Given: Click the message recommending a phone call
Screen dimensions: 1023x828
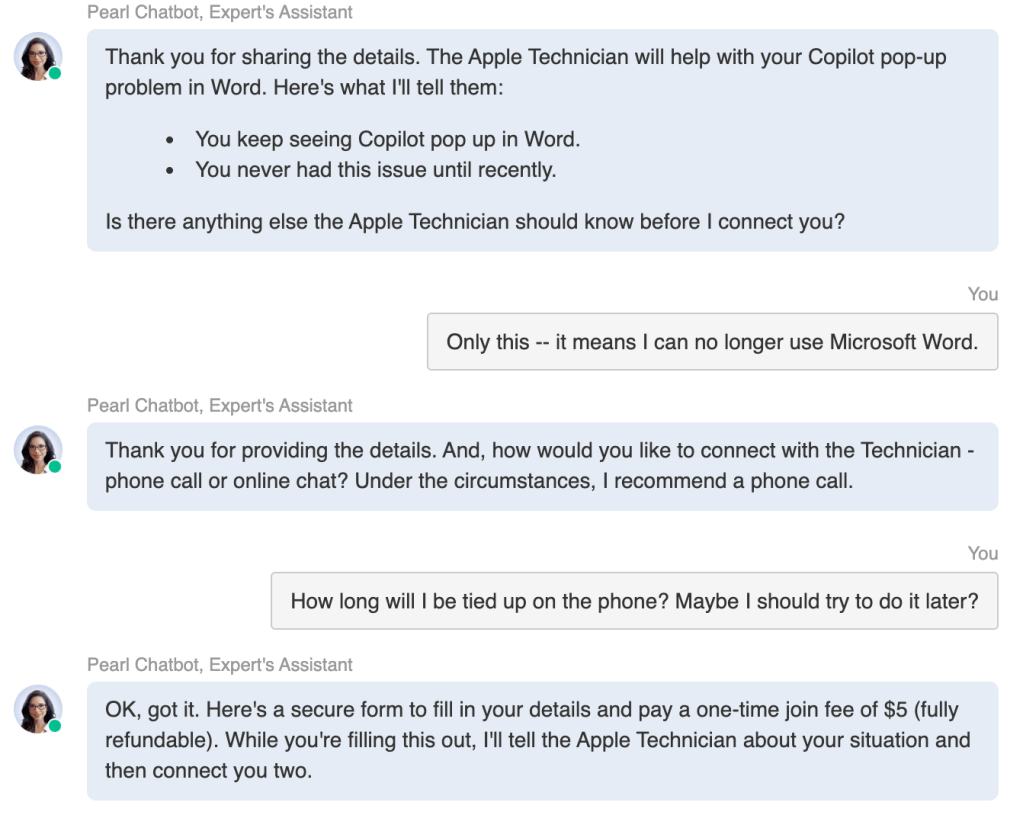Looking at the screenshot, I should click(x=540, y=466).
